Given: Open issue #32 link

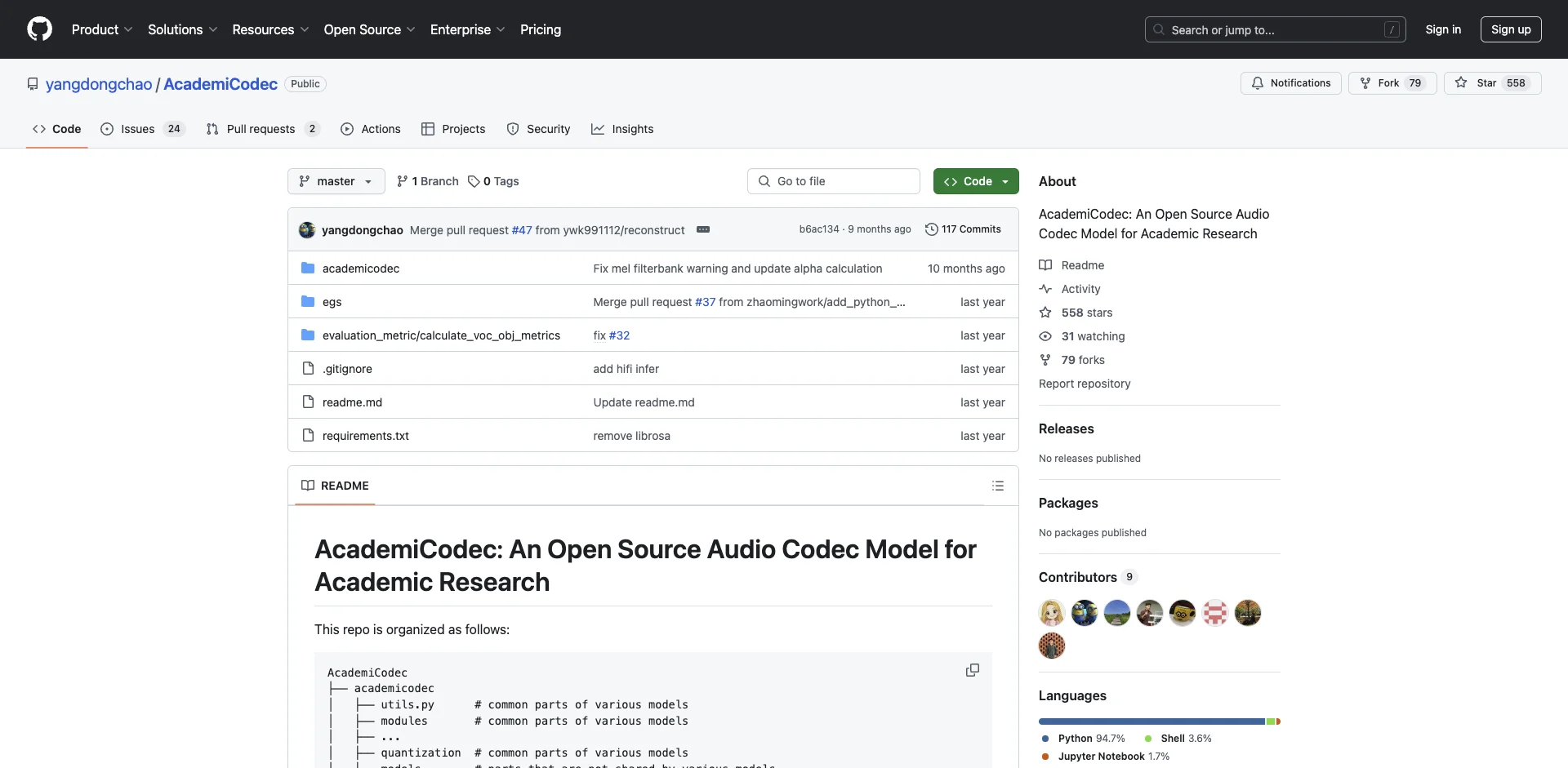Looking at the screenshot, I should (x=619, y=335).
